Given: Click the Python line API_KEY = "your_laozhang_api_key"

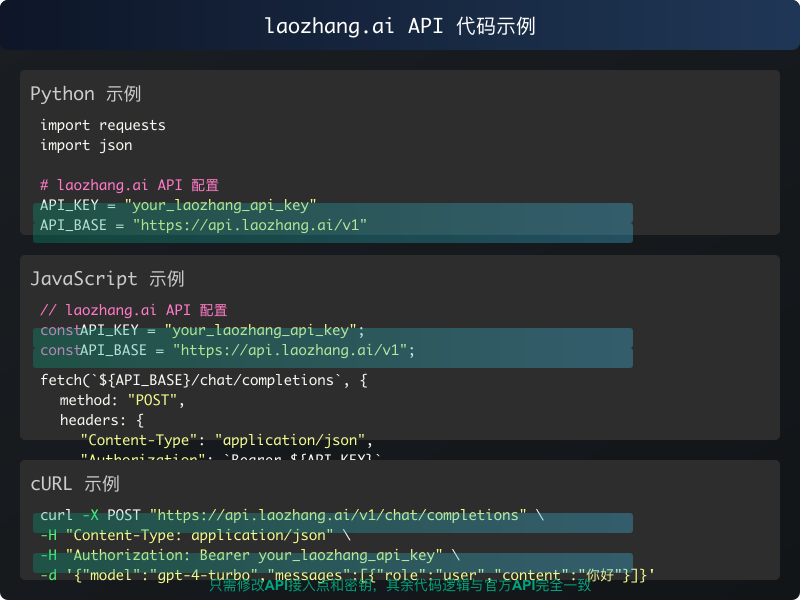Looking at the screenshot, I should (x=179, y=206).
